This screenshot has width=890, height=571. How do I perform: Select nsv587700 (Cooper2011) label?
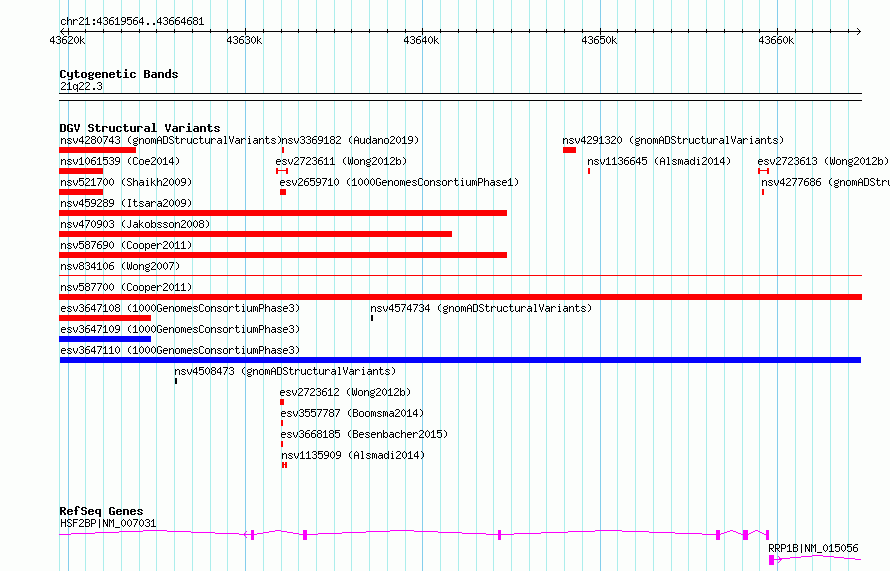126,287
